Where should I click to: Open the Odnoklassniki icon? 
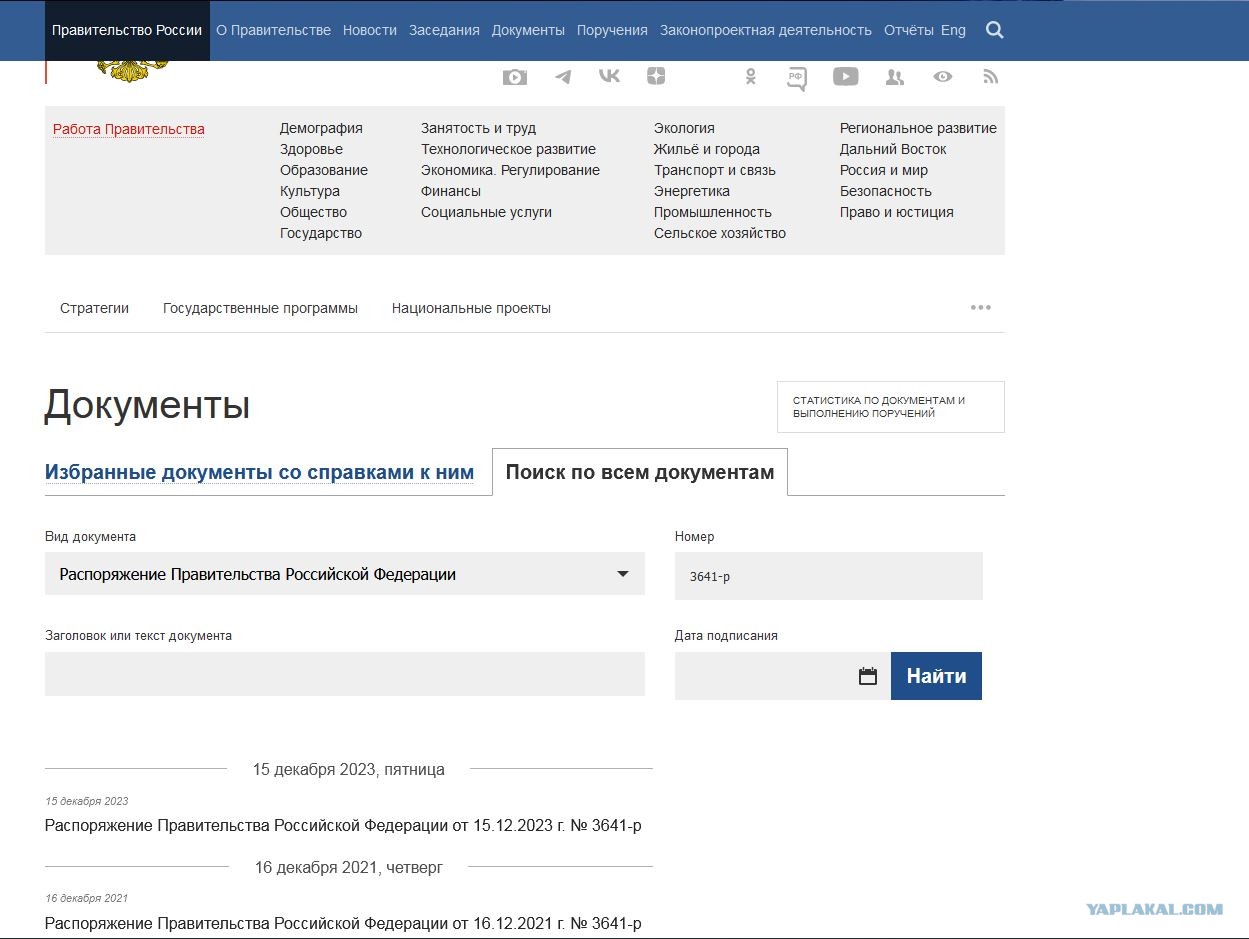751,77
